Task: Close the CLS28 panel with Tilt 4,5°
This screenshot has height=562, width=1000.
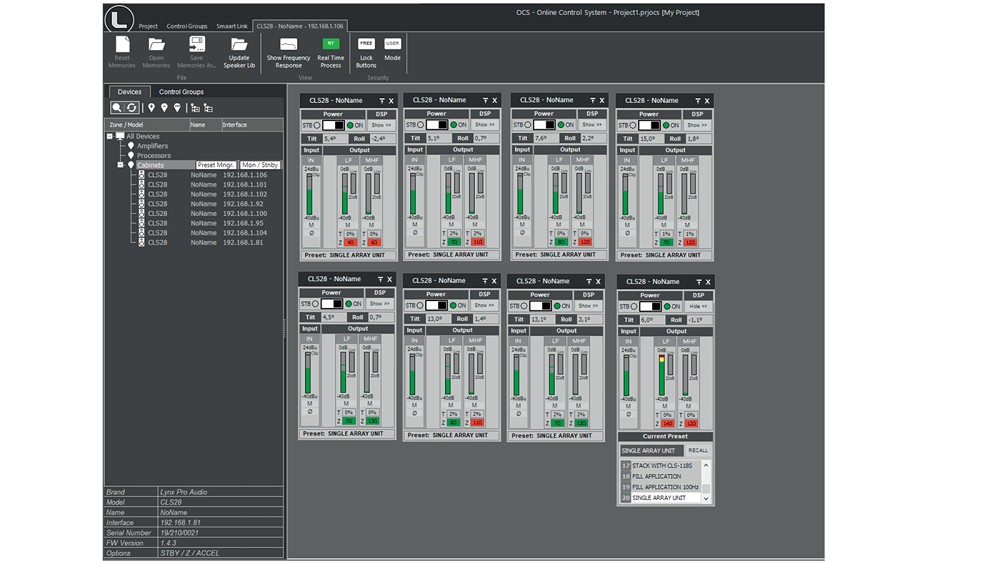Action: click(x=389, y=279)
